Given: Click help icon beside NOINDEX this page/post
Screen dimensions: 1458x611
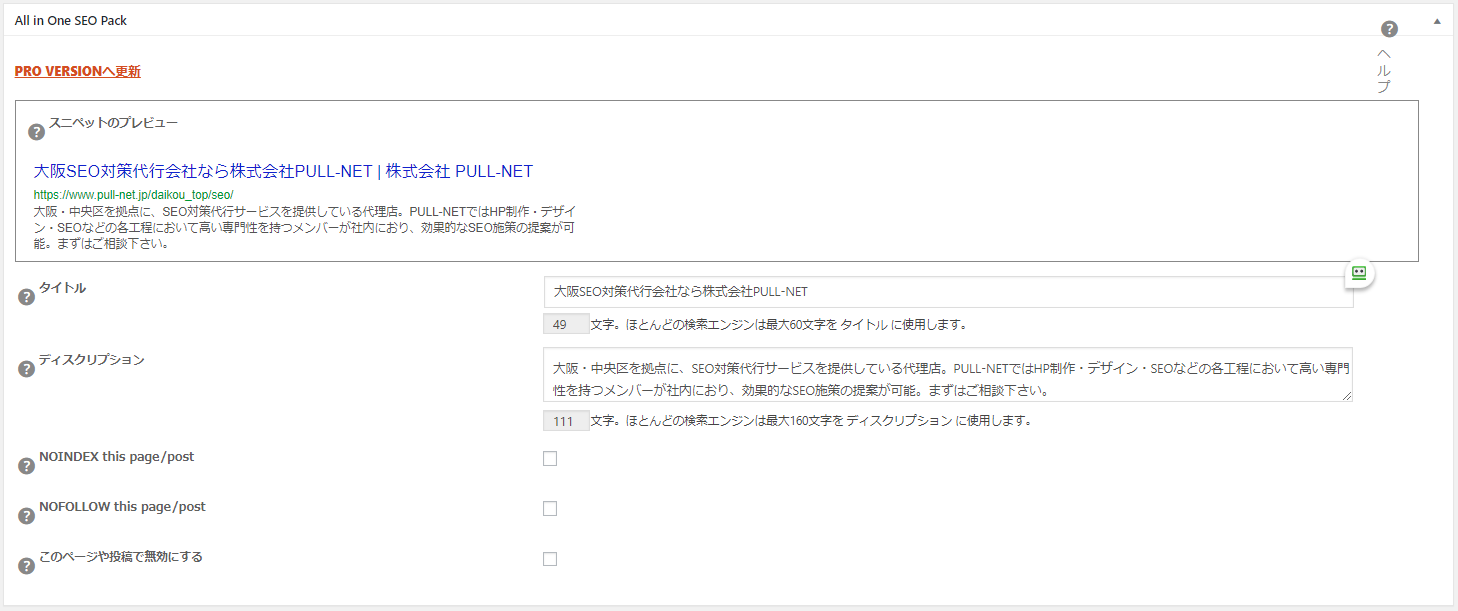Looking at the screenshot, I should tap(27, 466).
